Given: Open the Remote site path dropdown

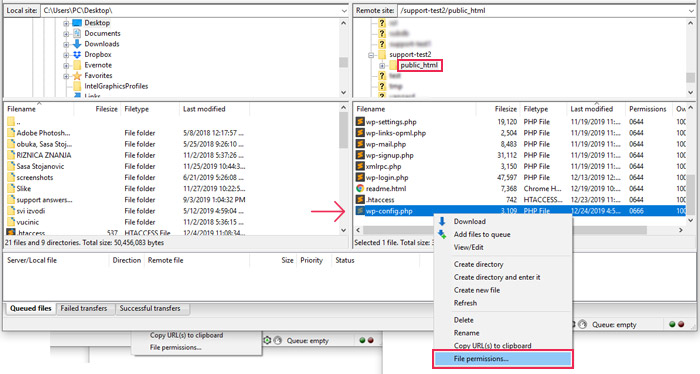Looking at the screenshot, I should coord(692,11).
